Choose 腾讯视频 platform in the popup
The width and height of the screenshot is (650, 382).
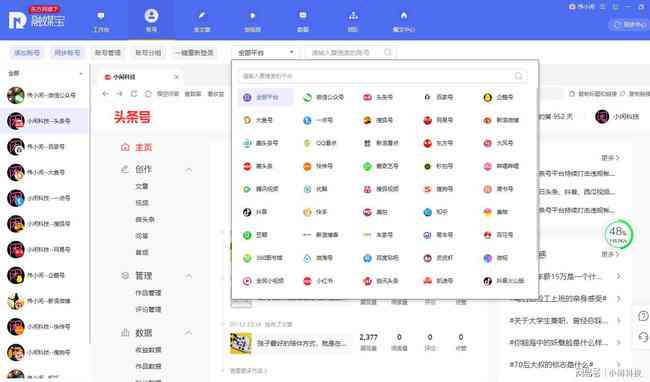[260, 189]
